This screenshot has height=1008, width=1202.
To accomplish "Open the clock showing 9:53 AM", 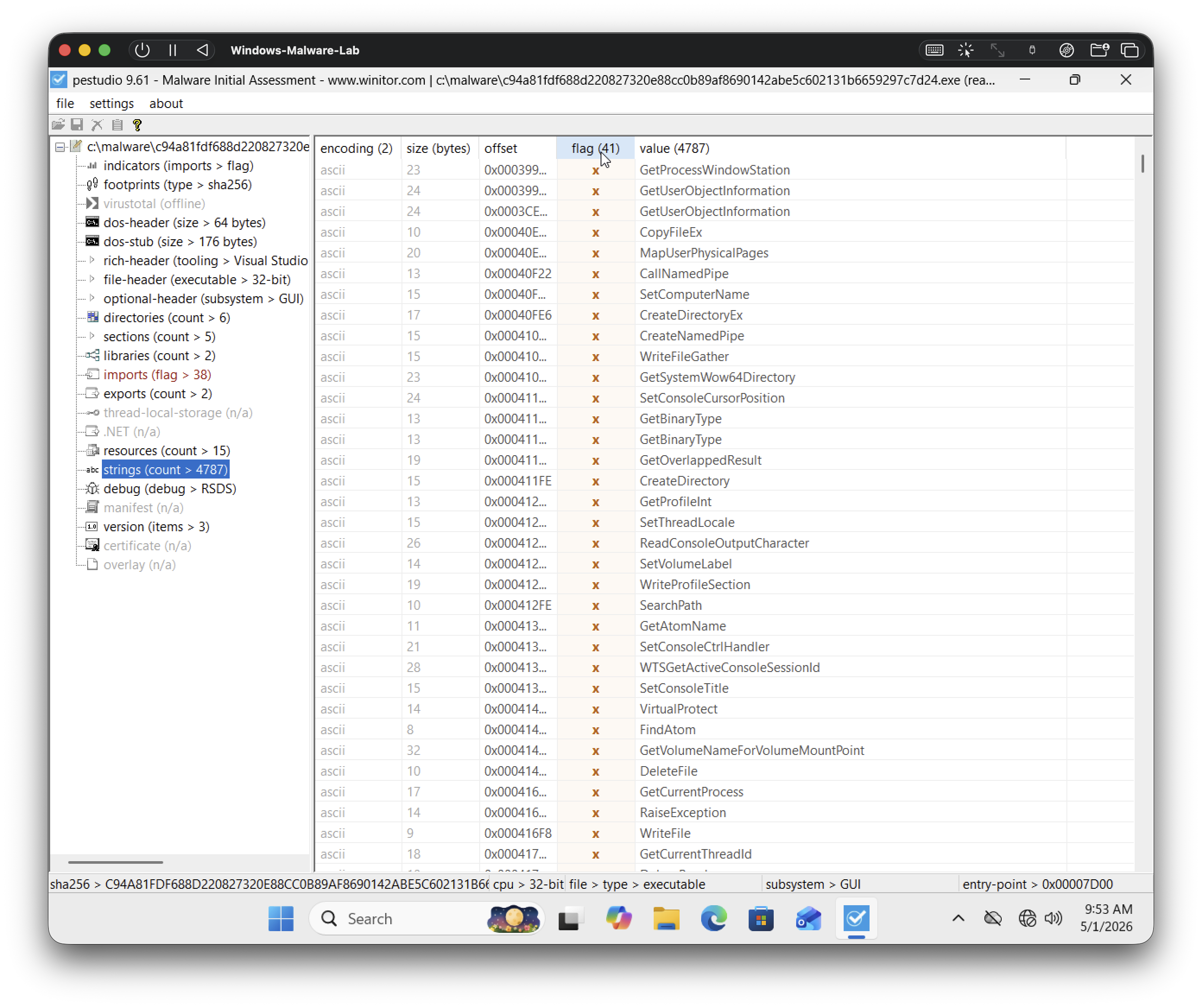I will (1106, 918).
